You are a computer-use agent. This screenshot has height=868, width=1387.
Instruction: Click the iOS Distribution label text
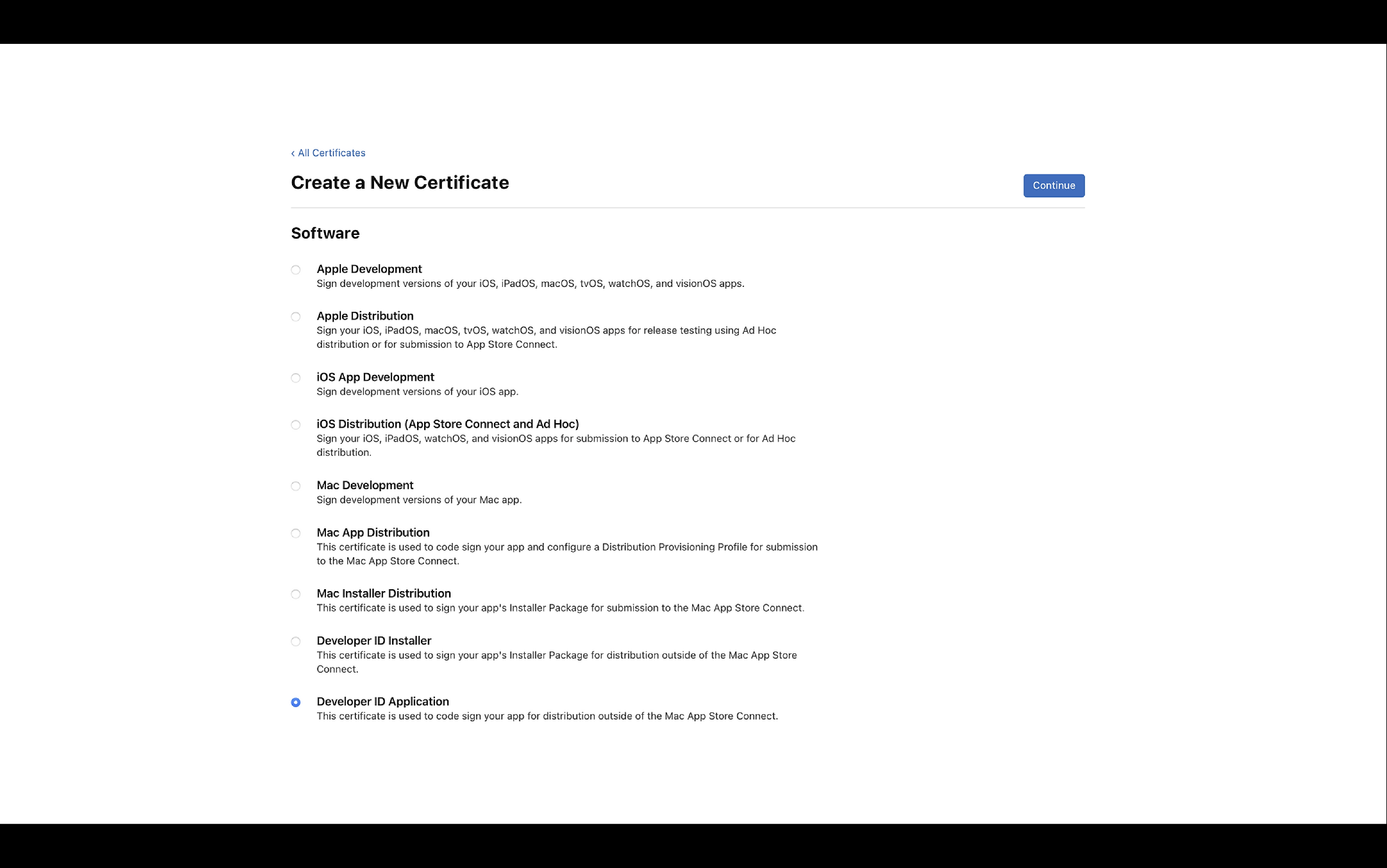click(448, 424)
